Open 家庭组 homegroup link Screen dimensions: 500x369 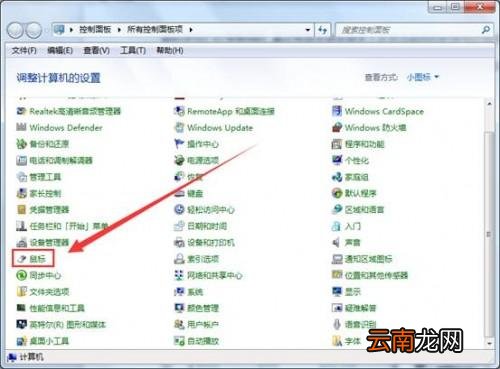point(357,177)
